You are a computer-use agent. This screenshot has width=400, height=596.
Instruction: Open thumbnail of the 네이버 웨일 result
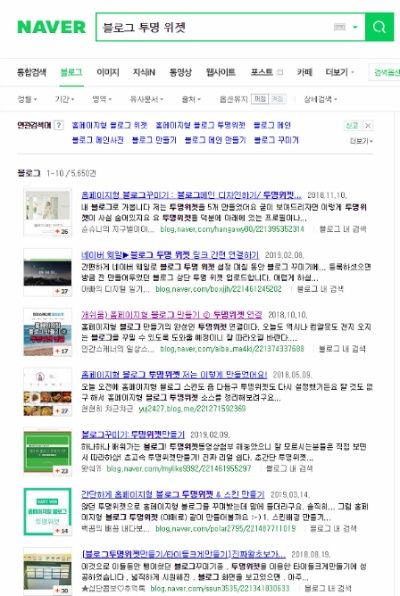pos(48,272)
